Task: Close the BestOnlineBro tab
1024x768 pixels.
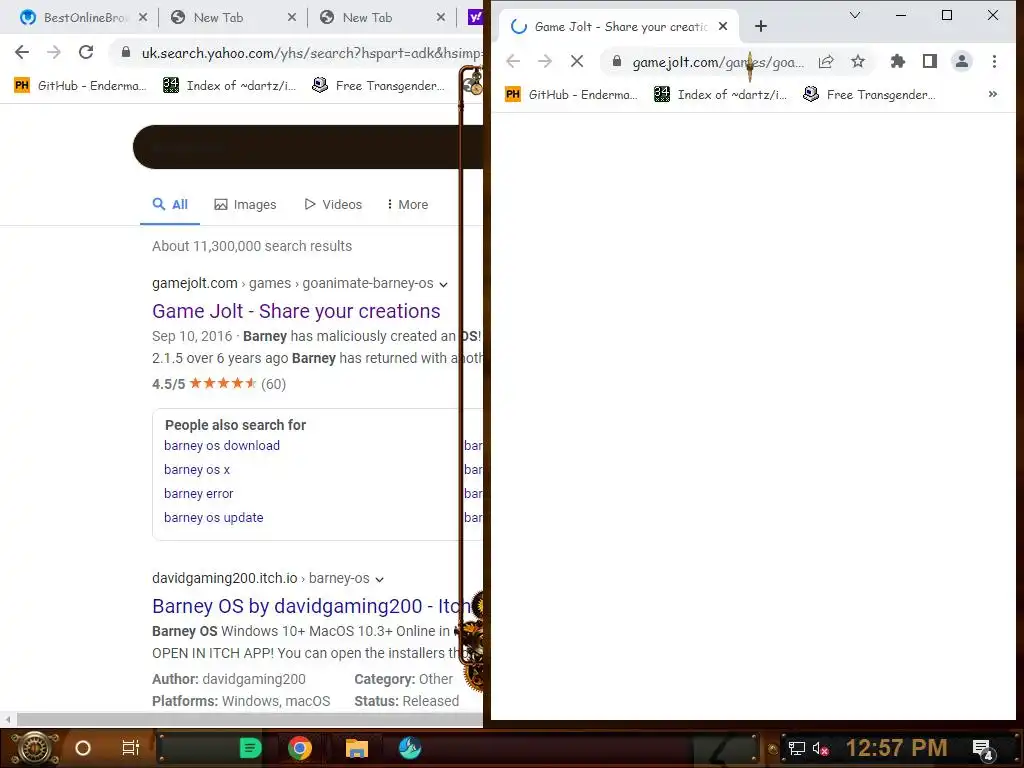Action: pos(143,18)
